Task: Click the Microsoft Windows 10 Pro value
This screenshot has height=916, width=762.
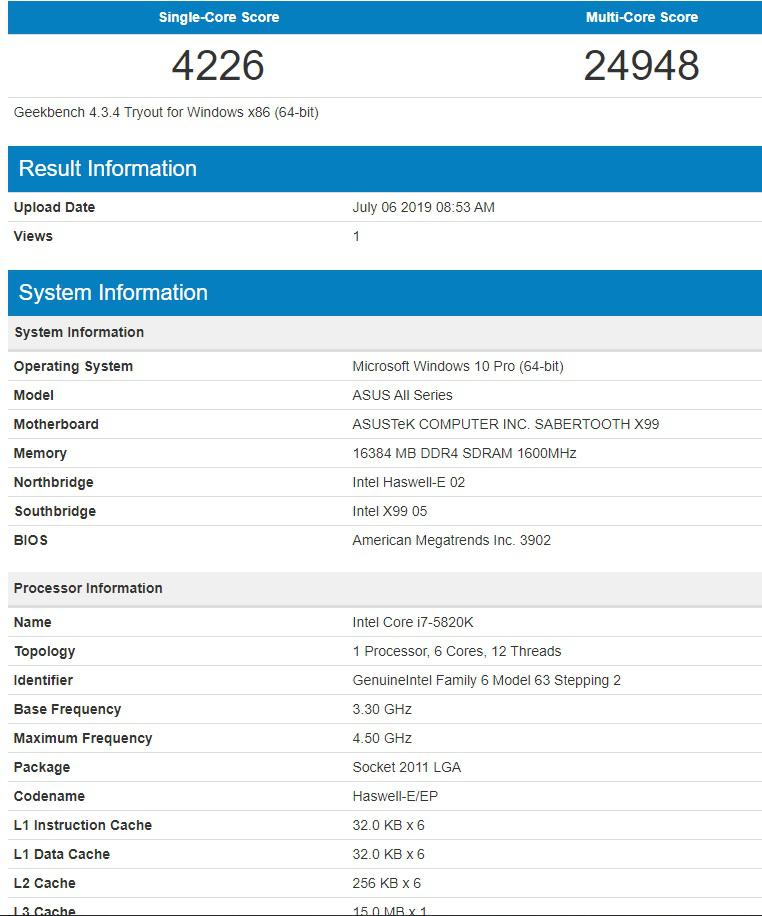Action: (x=457, y=366)
